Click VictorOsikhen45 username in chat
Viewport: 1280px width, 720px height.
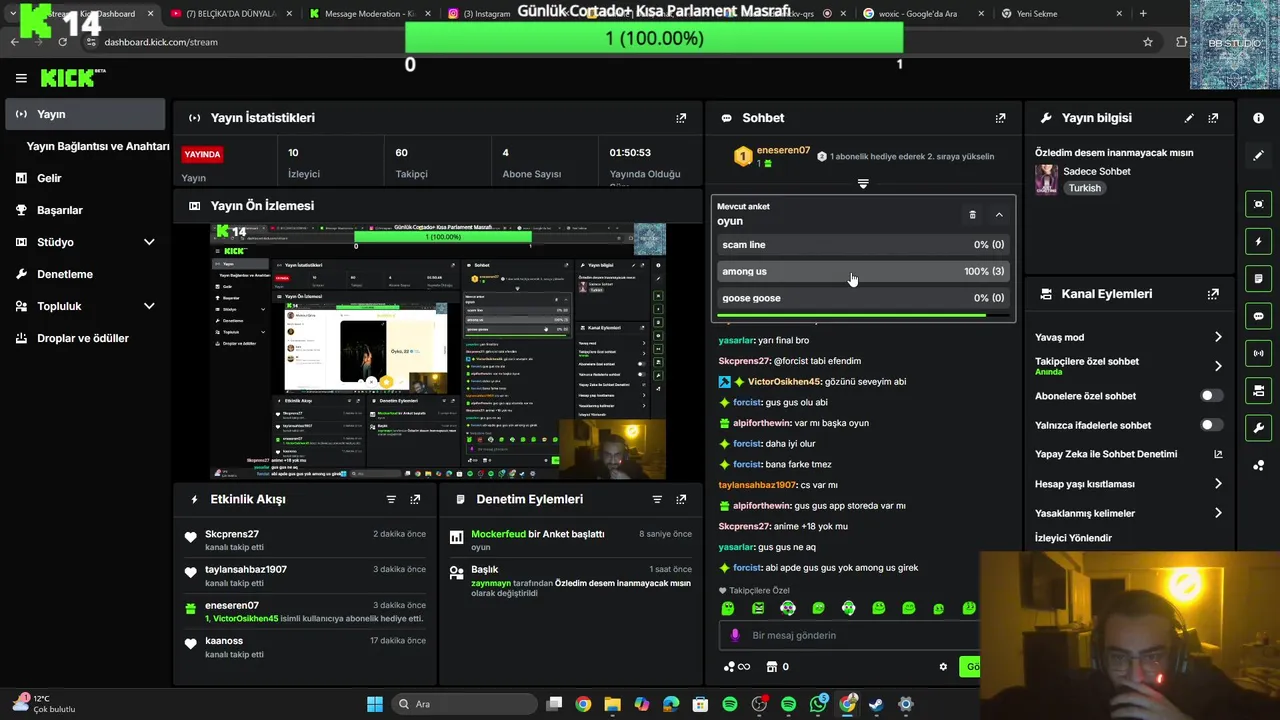[x=784, y=381]
